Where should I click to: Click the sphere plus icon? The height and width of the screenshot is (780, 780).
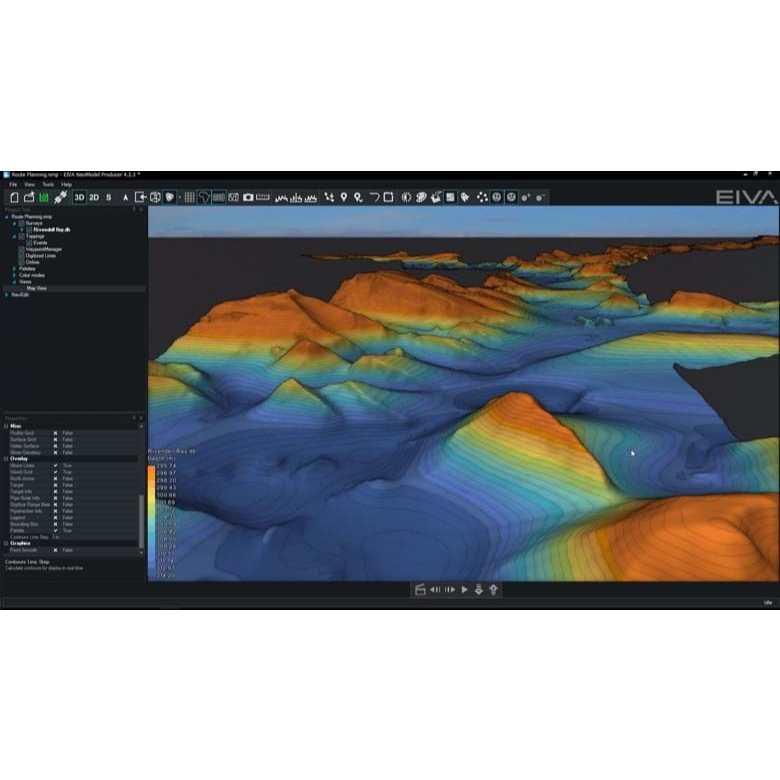(526, 198)
